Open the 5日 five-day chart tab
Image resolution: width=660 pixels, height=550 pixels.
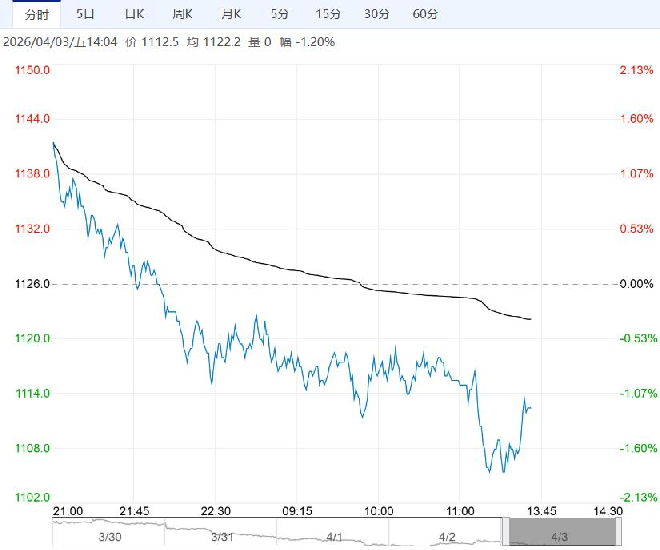87,14
